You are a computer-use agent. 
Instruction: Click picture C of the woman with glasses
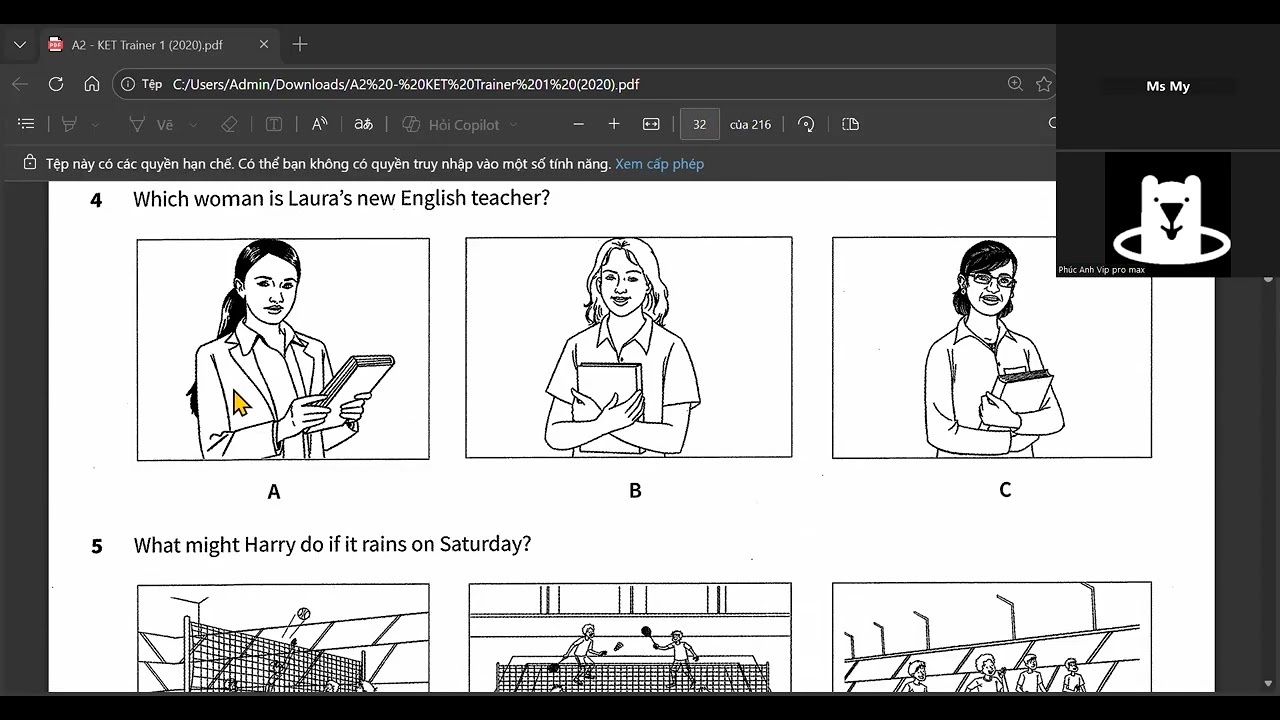click(991, 347)
